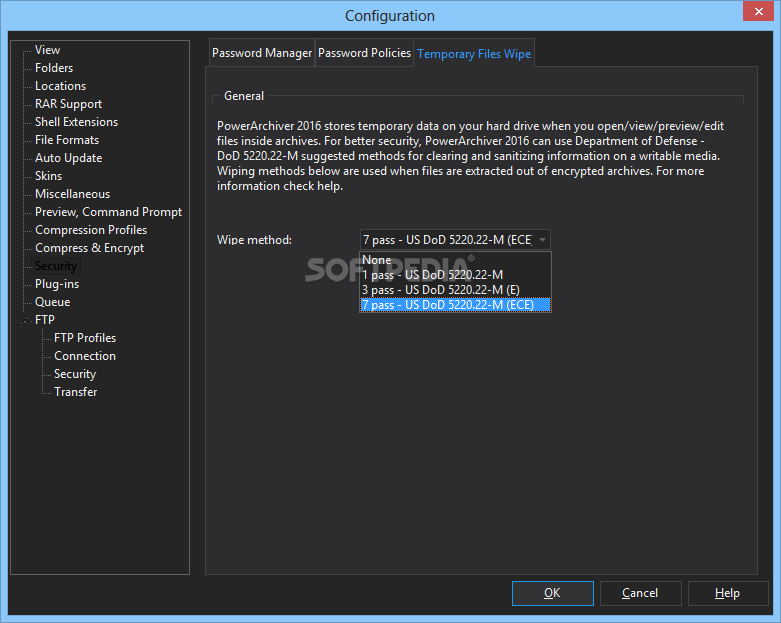Open Plug-ins settings
This screenshot has width=781, height=623.
[x=57, y=284]
